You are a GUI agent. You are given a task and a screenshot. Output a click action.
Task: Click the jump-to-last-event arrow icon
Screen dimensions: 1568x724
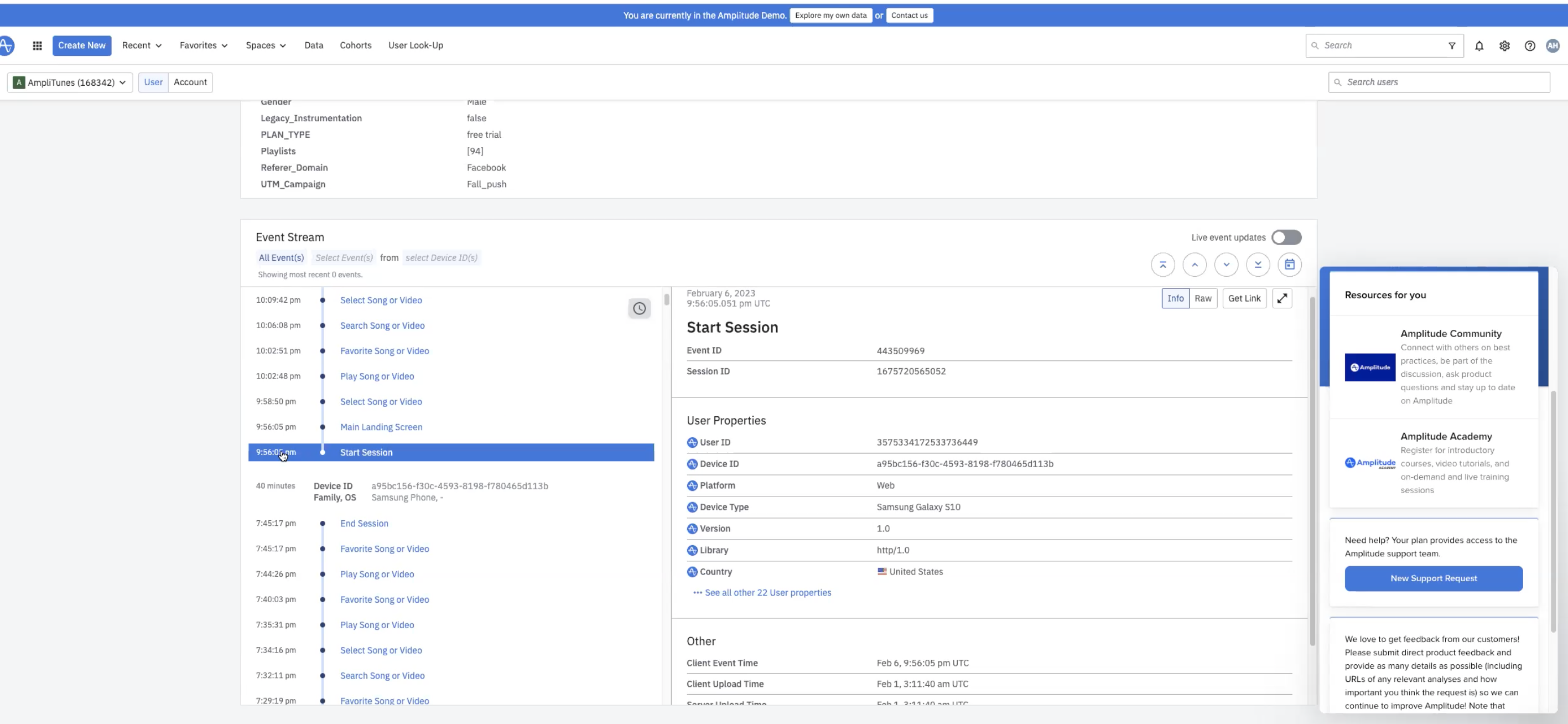tap(1258, 264)
